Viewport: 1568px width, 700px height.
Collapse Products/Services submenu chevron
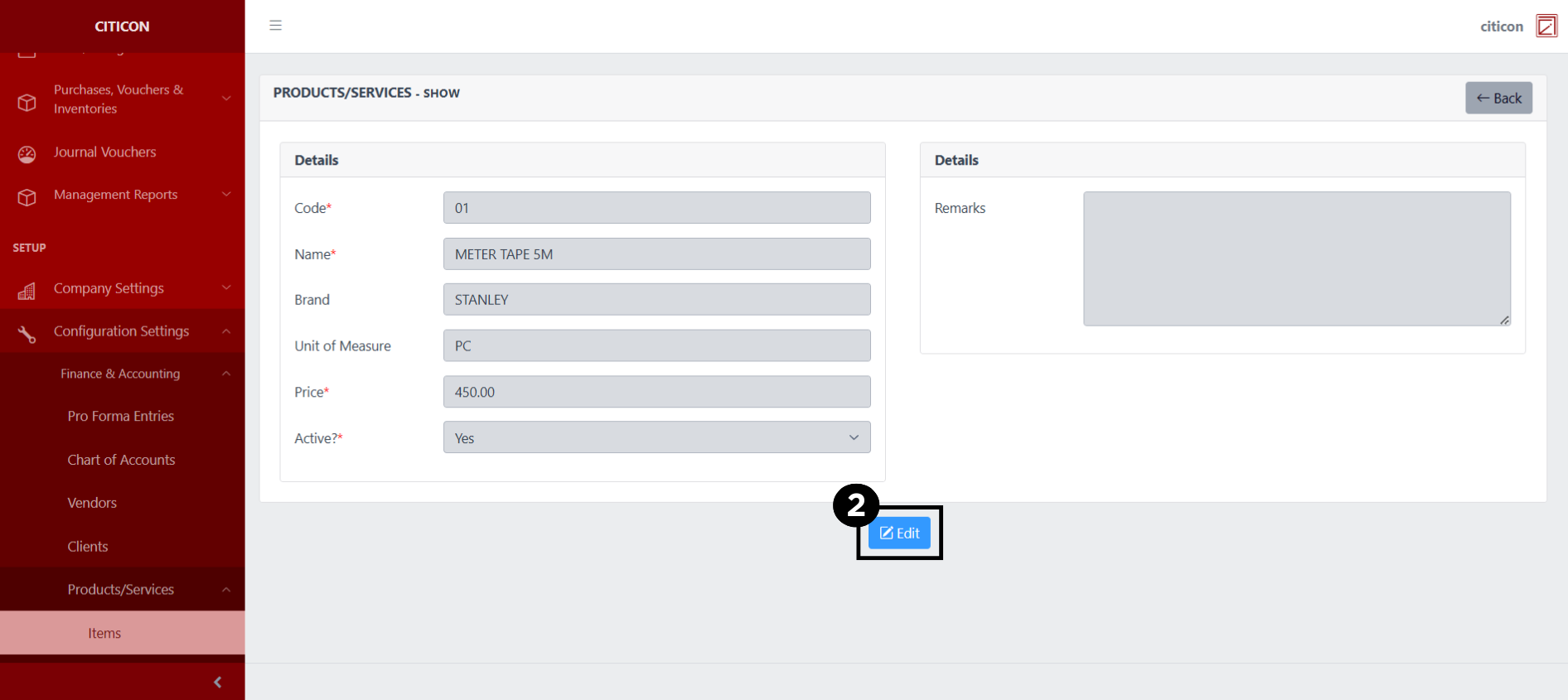[226, 590]
